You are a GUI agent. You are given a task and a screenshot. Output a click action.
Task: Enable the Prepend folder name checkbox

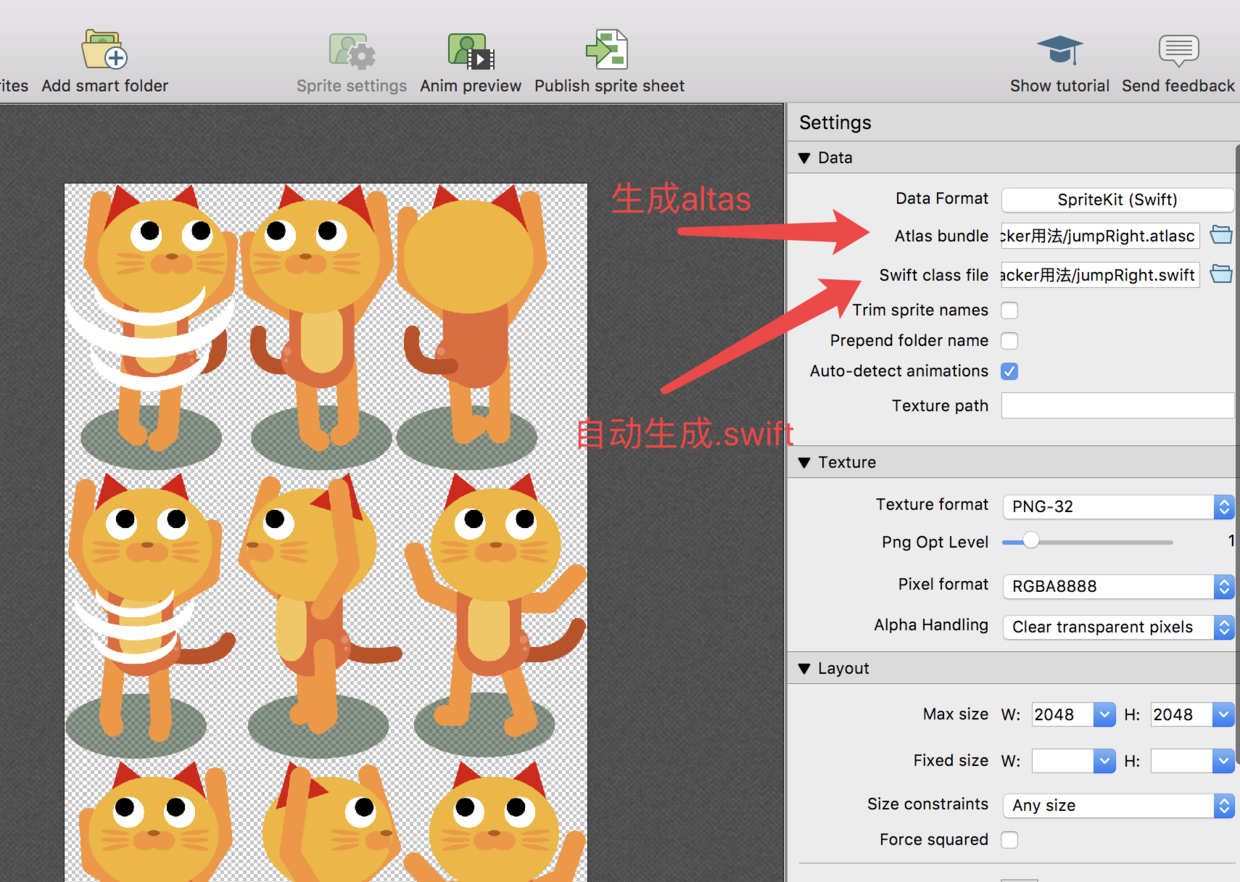(x=1010, y=340)
